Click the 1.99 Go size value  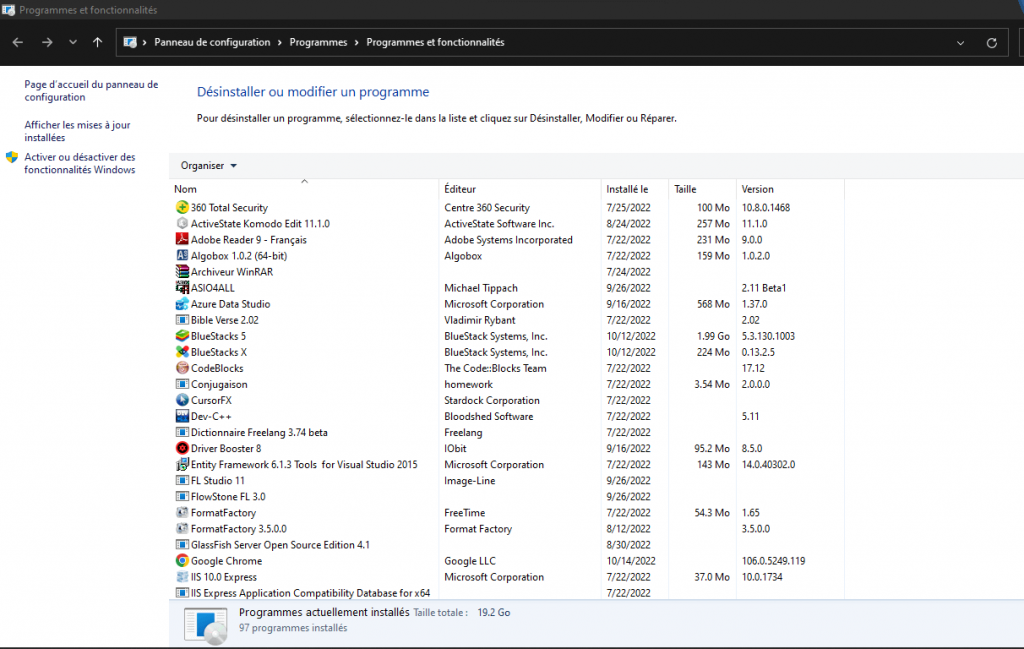713,336
